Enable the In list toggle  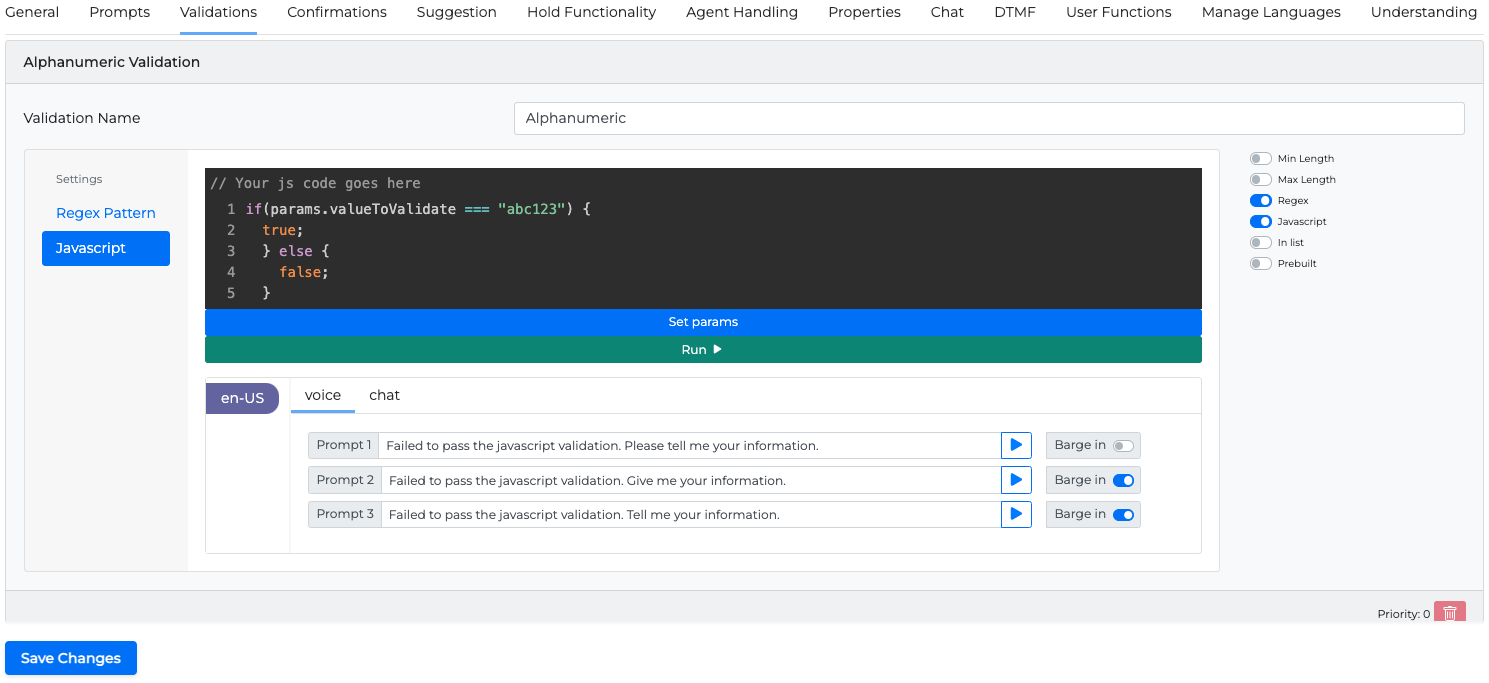coord(1260,243)
